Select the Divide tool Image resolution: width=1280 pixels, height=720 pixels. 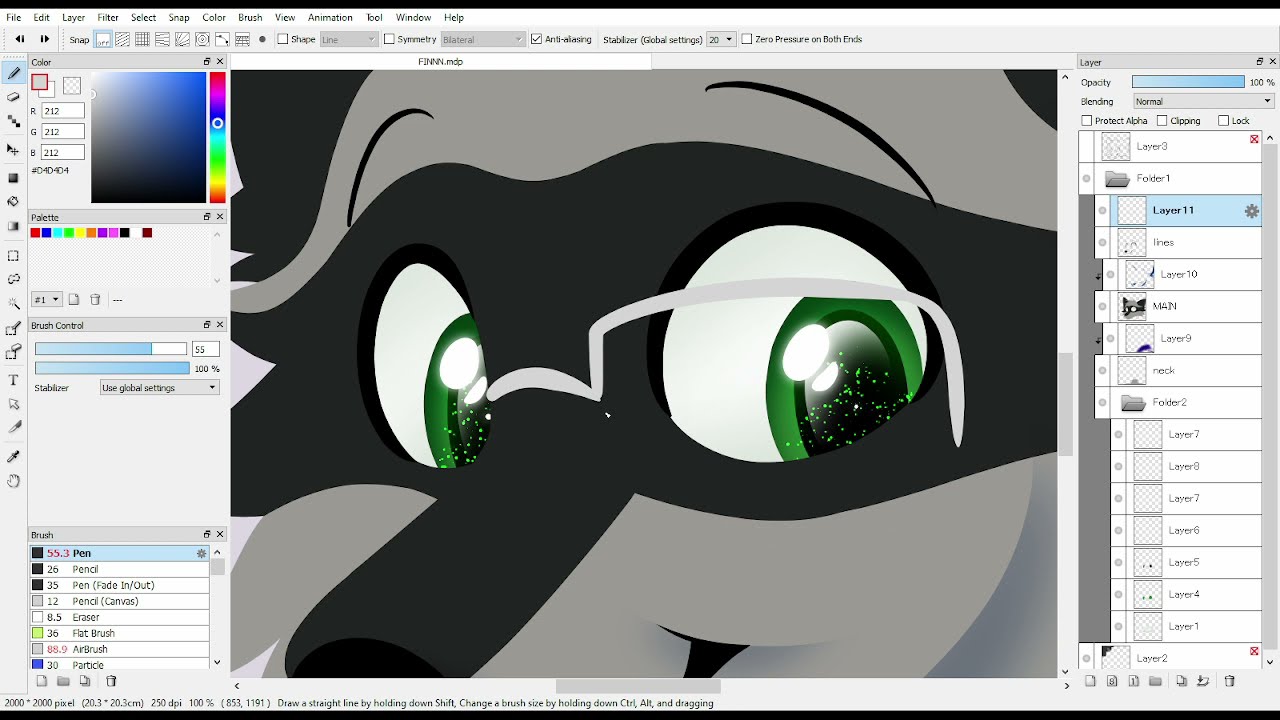pyautogui.click(x=14, y=428)
